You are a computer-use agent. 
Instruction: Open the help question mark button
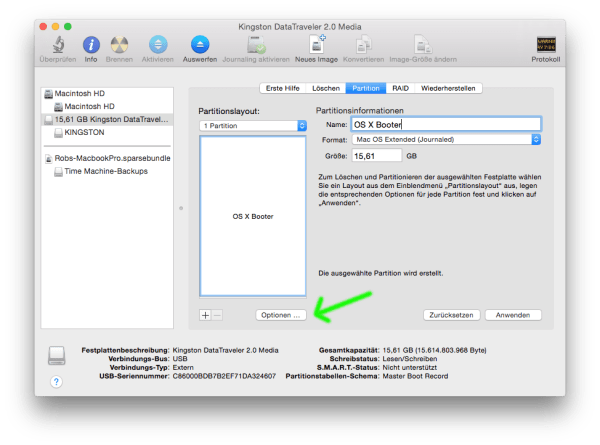56,381
